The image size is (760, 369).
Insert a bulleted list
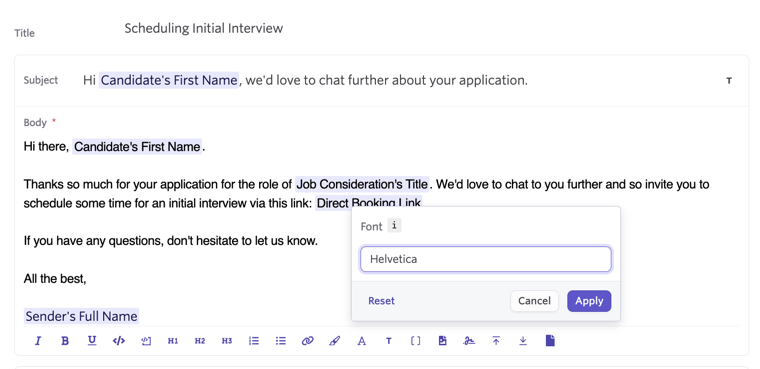tap(281, 341)
